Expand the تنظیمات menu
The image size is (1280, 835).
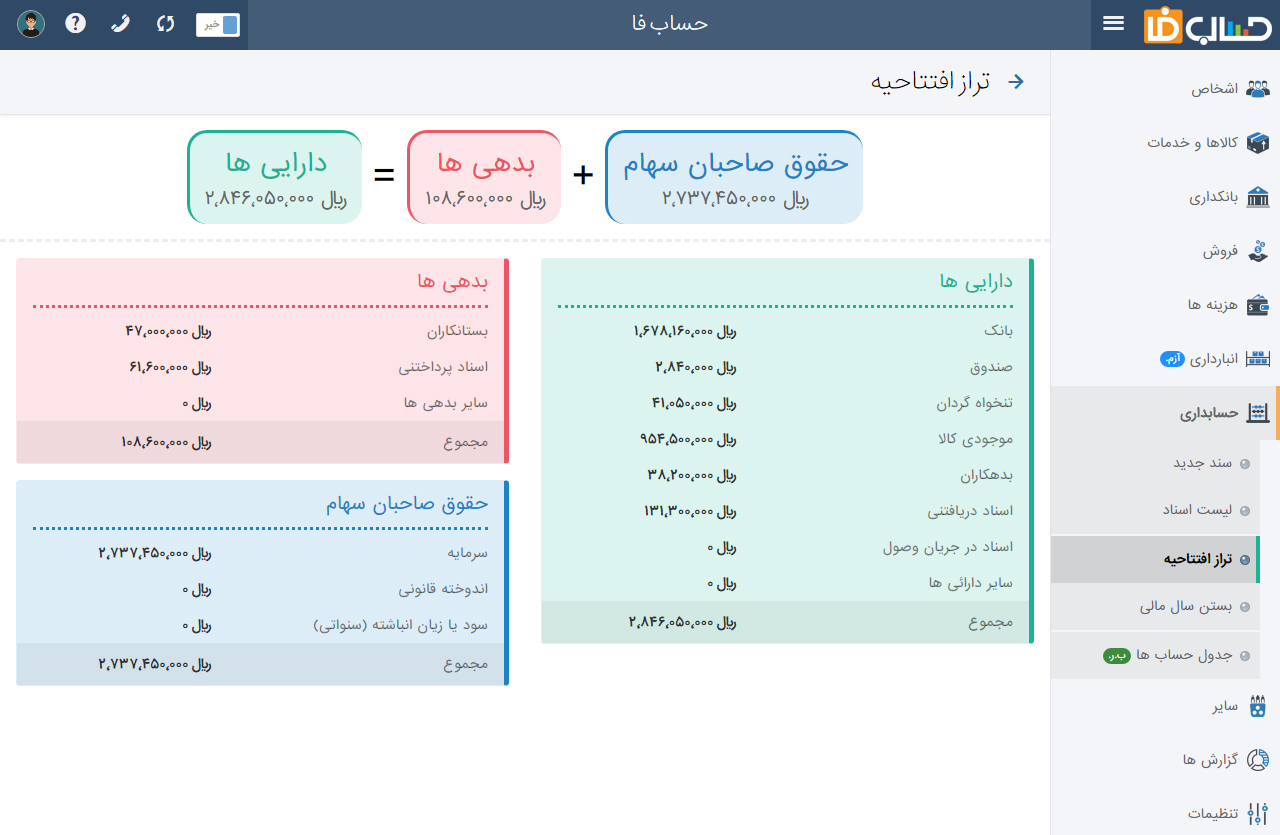1165,813
